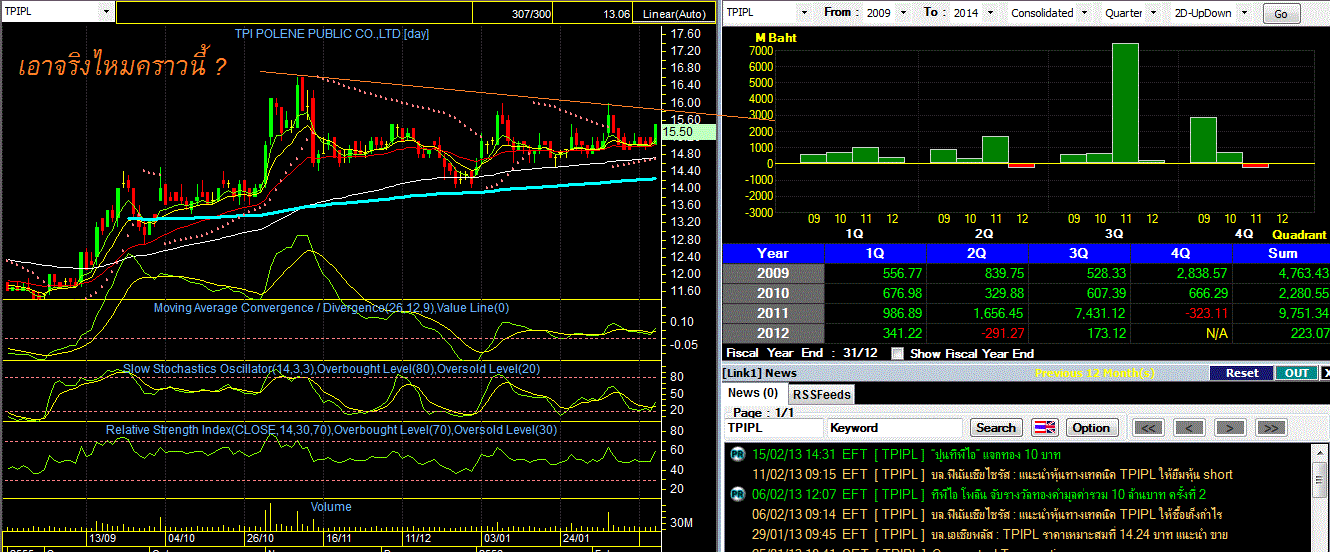
Task: Click the 15.50 current price label
Action: click(x=686, y=131)
